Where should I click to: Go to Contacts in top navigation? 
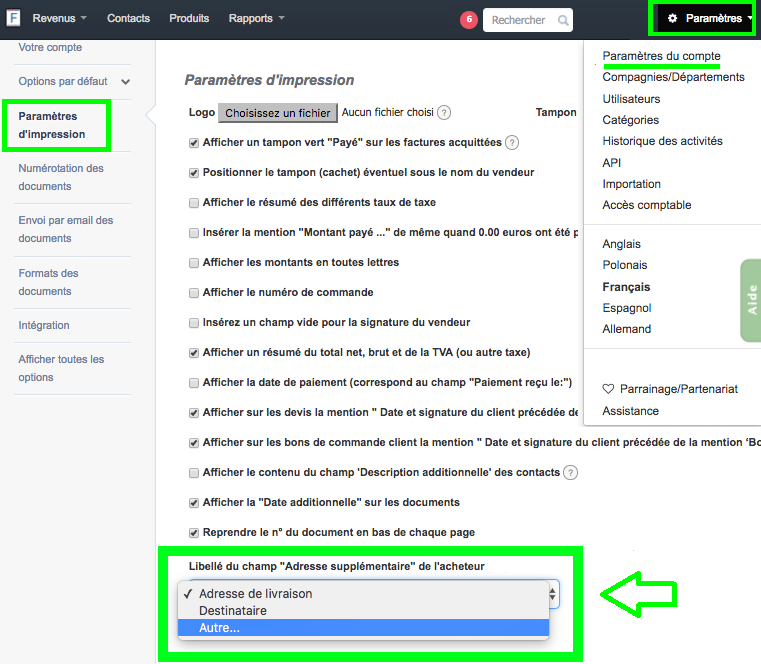(129, 18)
